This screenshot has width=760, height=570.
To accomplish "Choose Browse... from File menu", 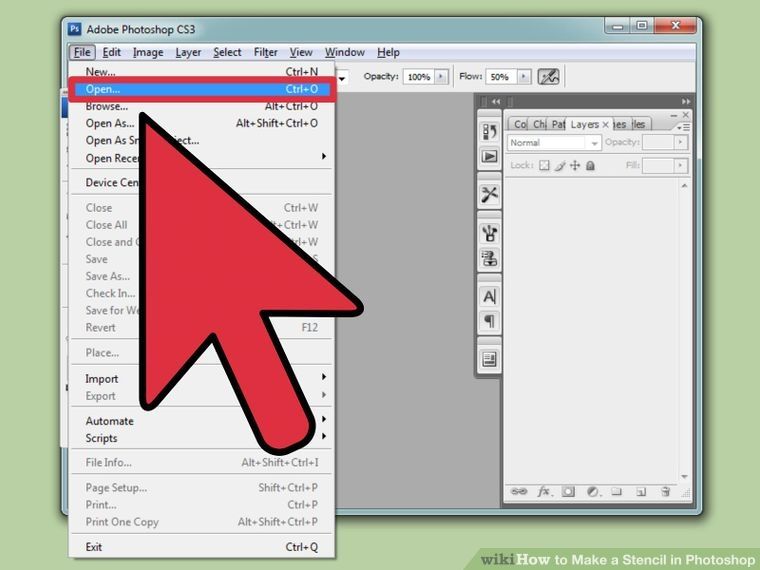I will pyautogui.click(x=202, y=106).
